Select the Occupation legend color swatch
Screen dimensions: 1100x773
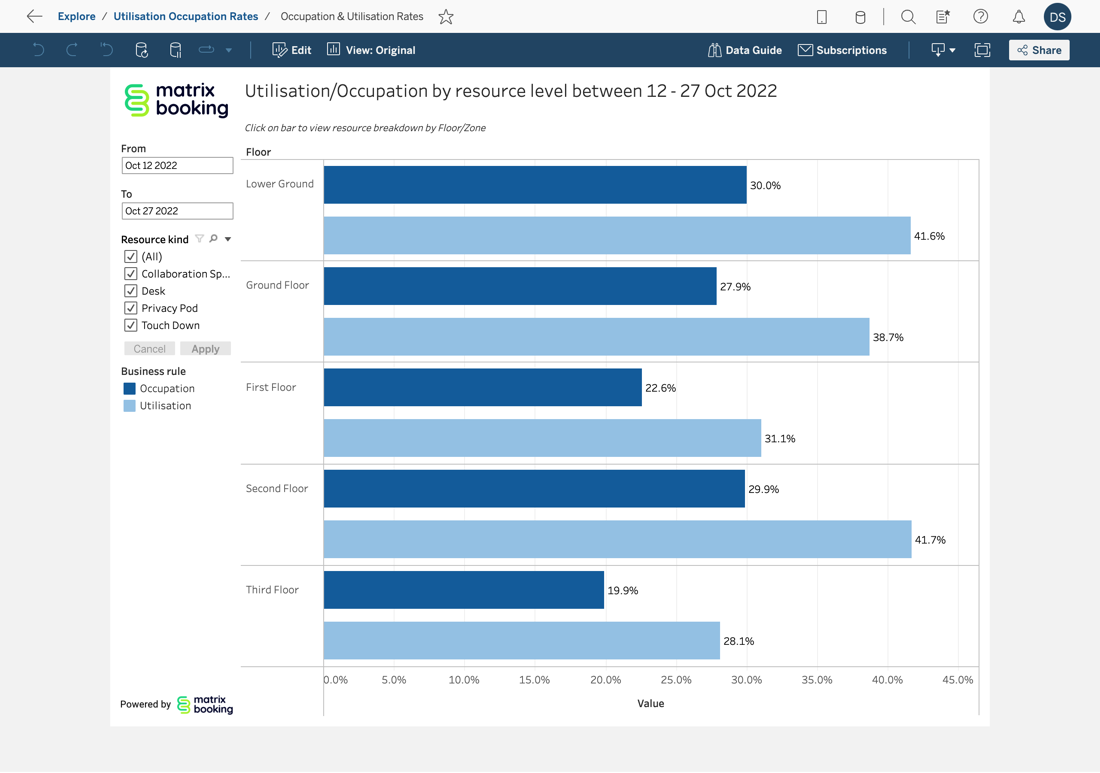(x=129, y=389)
